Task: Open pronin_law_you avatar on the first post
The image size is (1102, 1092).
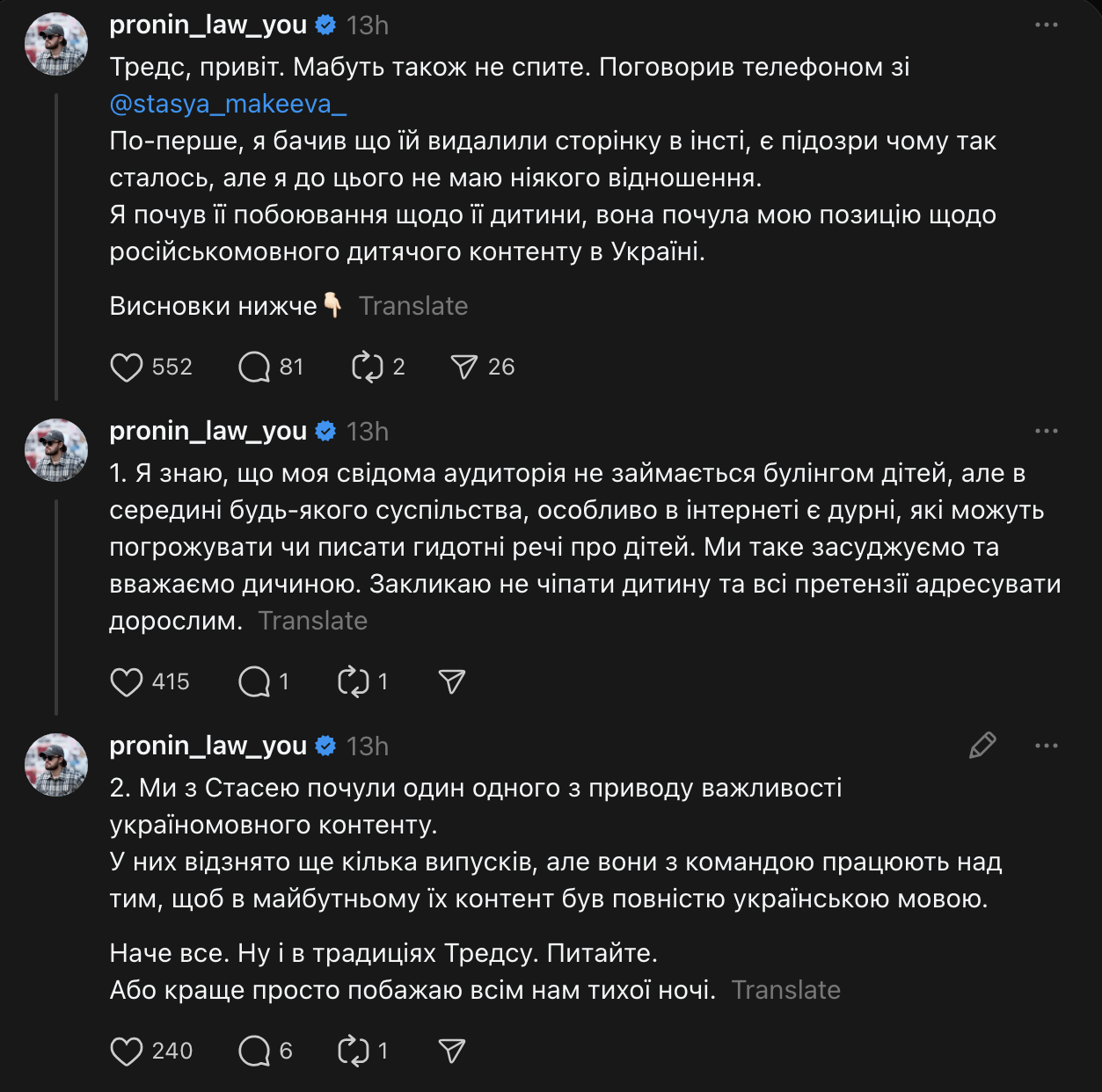Action: pos(56,44)
